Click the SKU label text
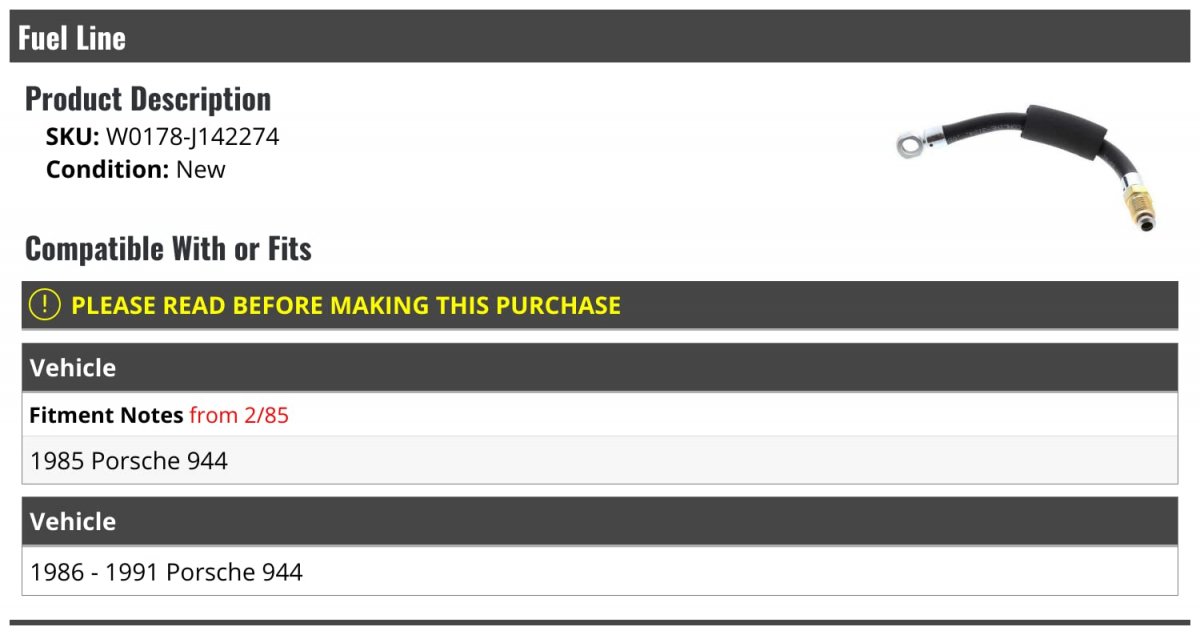The width and height of the screenshot is (1200, 635). tap(73, 137)
